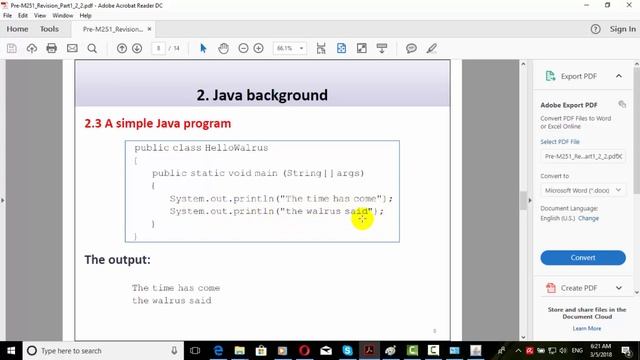Click the document vertical scrollbar thumb

523,200
